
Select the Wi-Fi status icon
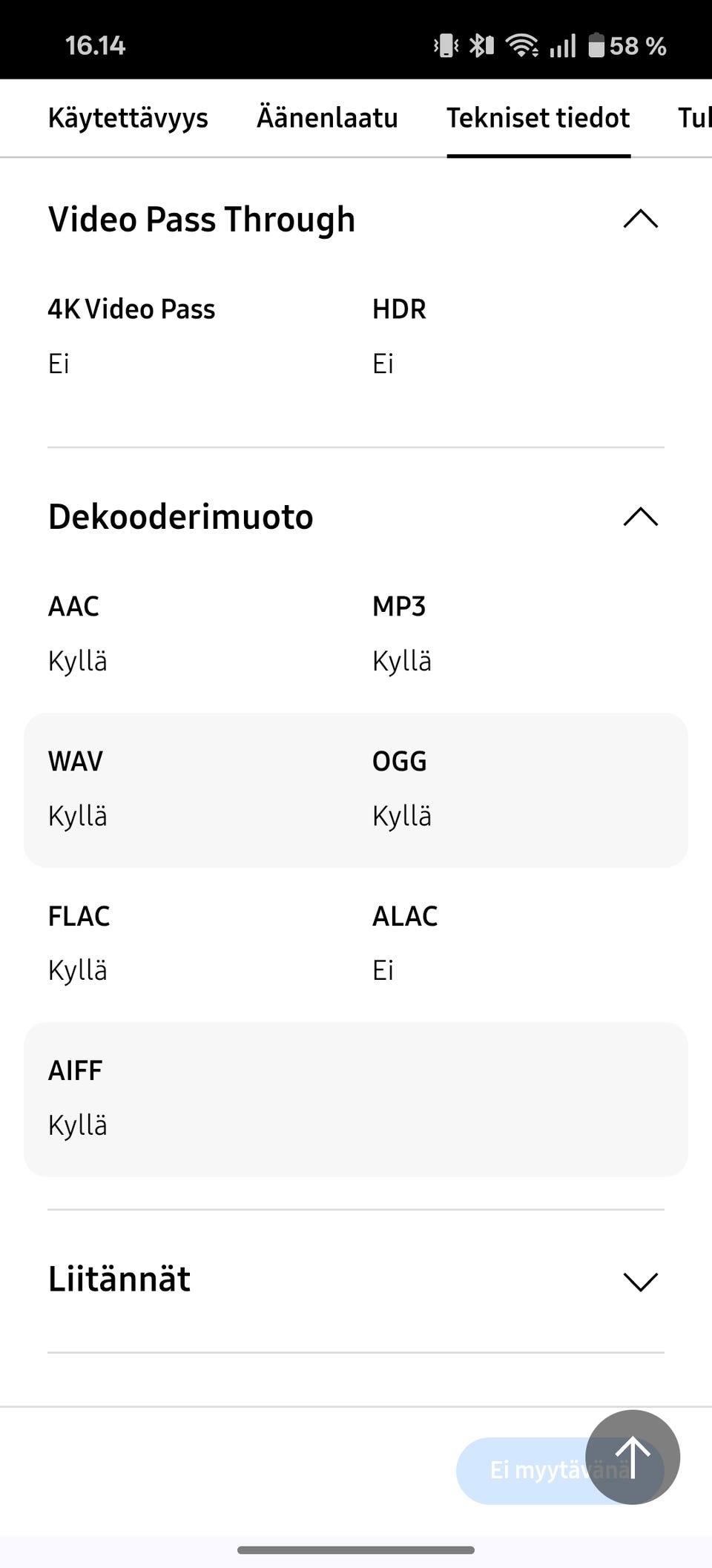(x=524, y=45)
